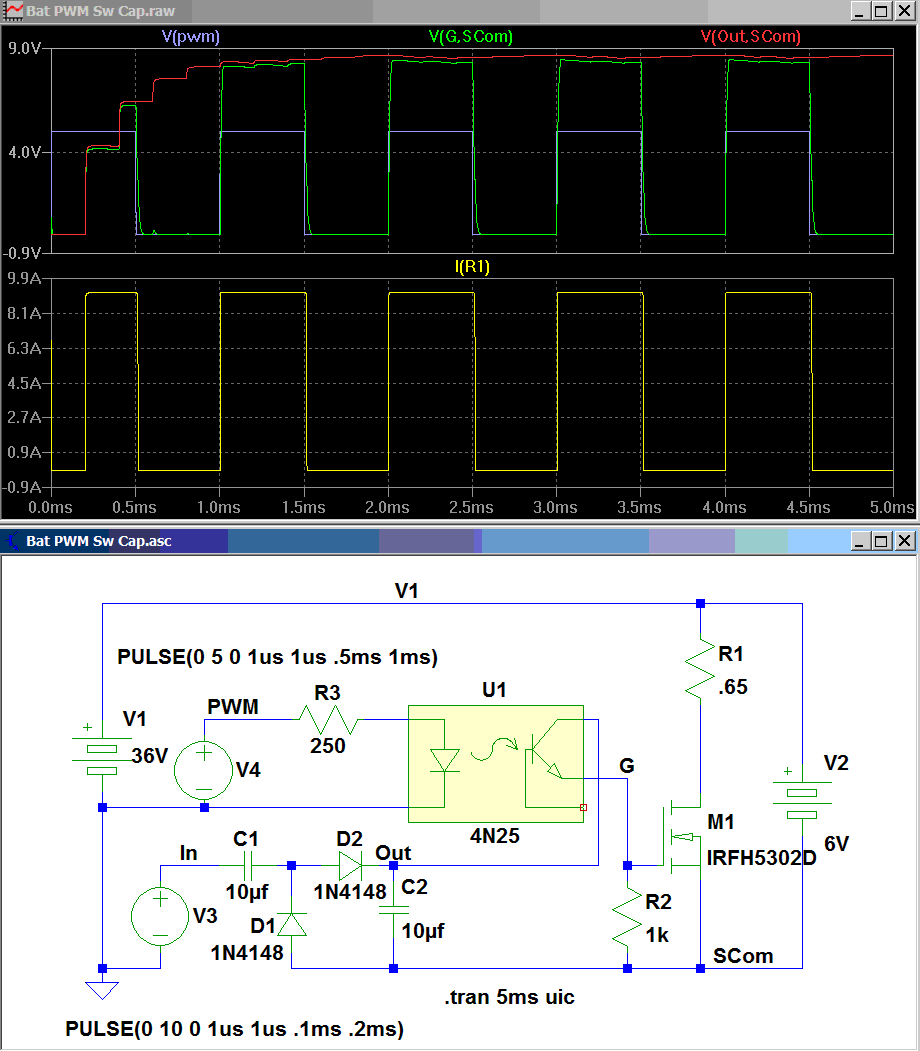Click the 4N25 part label
The height and width of the screenshot is (1051, 920).
coord(495,836)
